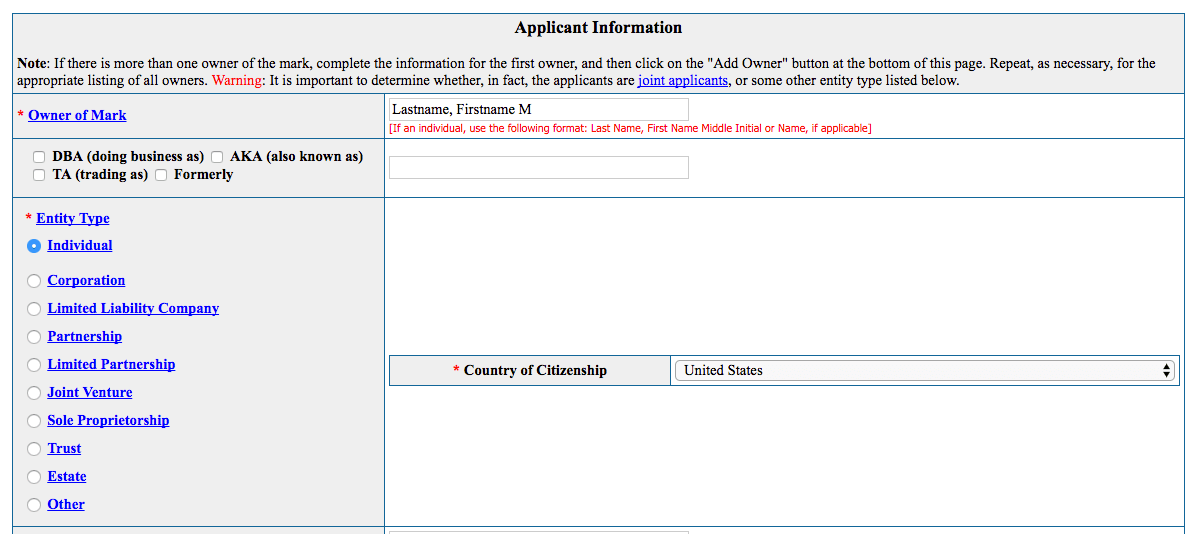Check the AKA (also known as) box
The width and height of the screenshot is (1198, 534).
click(217, 157)
